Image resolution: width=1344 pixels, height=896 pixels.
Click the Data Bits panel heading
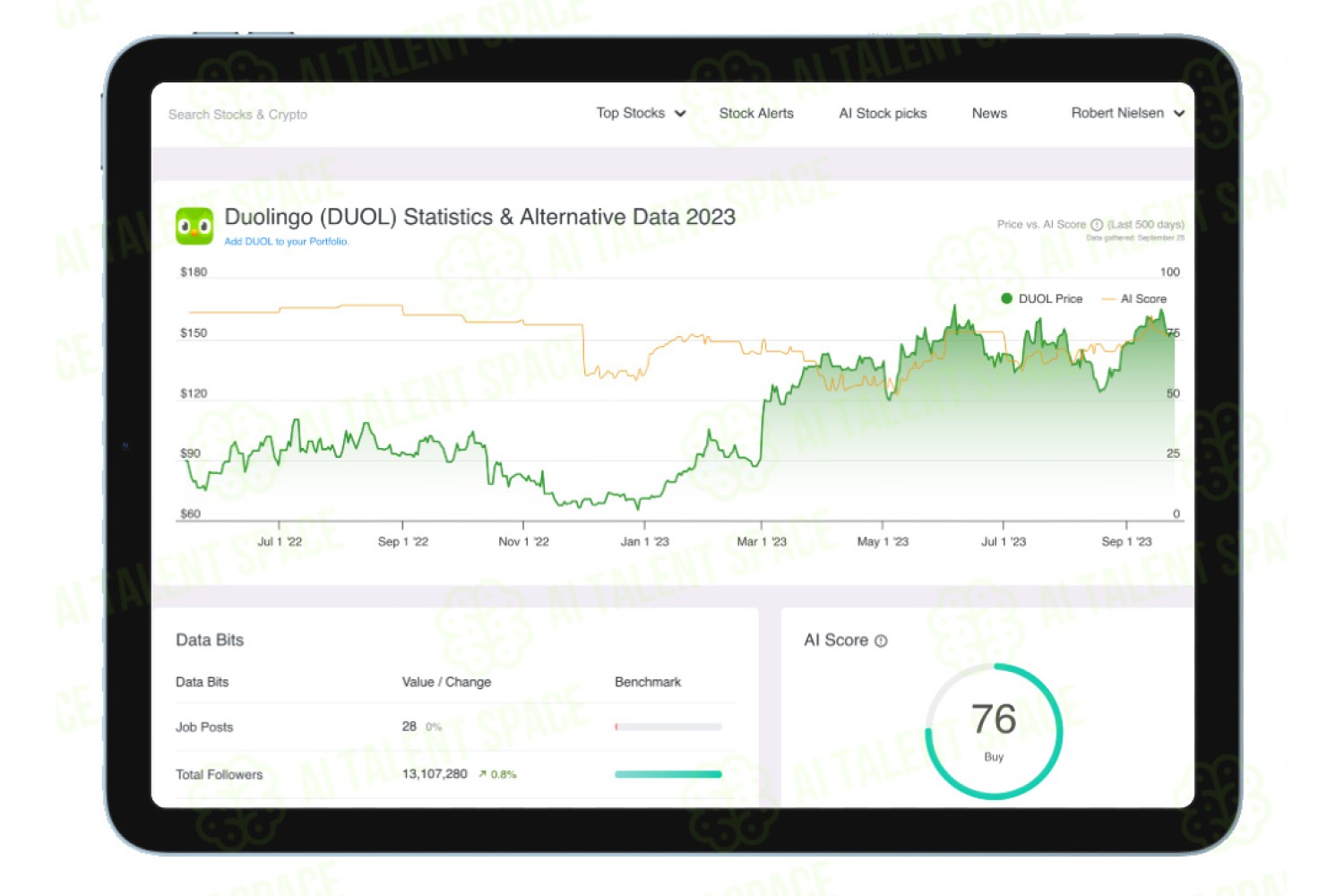tap(210, 640)
